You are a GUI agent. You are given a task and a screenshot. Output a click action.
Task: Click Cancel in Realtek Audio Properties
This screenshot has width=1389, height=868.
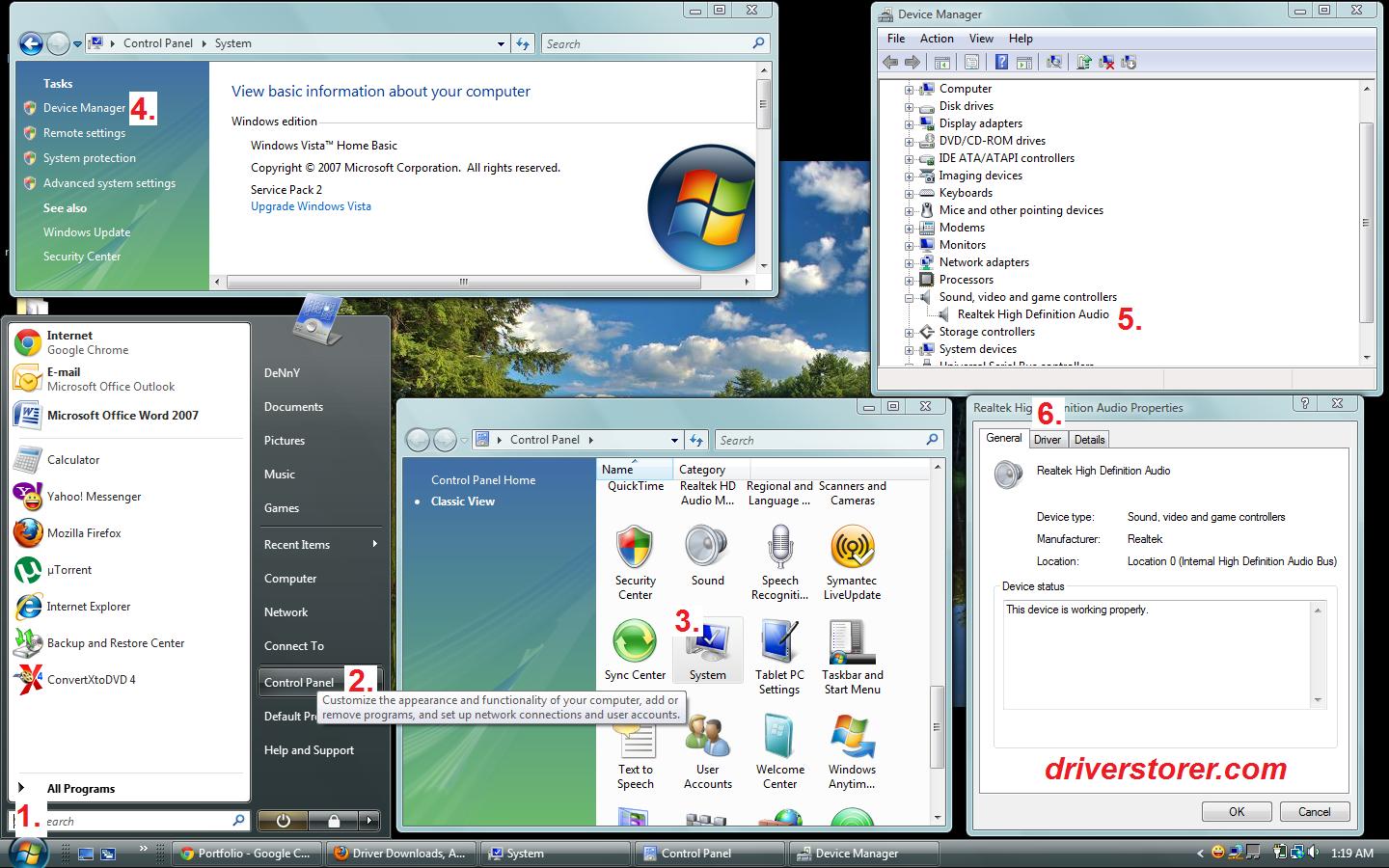pos(1314,812)
